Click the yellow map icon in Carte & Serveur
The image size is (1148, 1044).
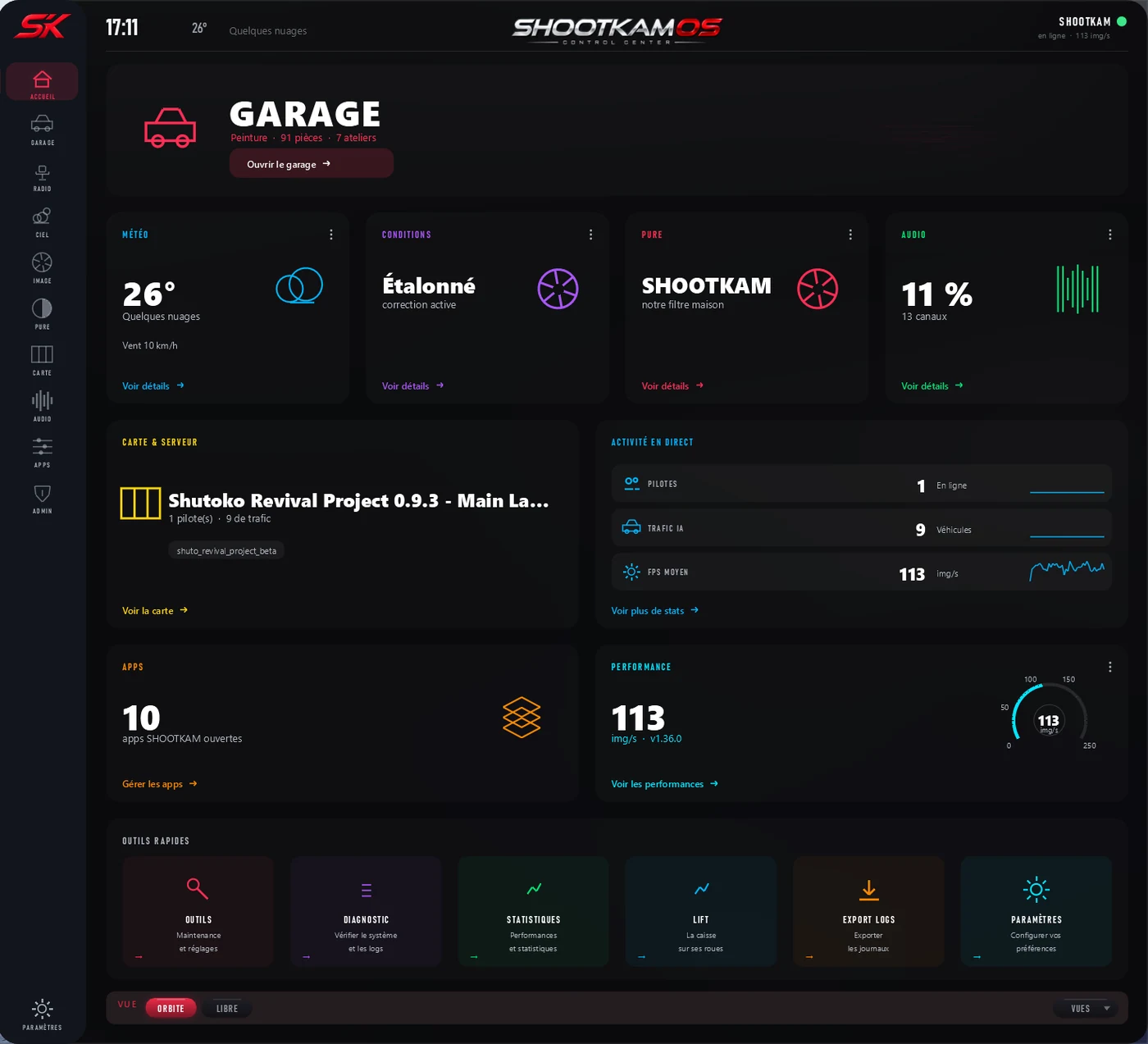pos(140,503)
